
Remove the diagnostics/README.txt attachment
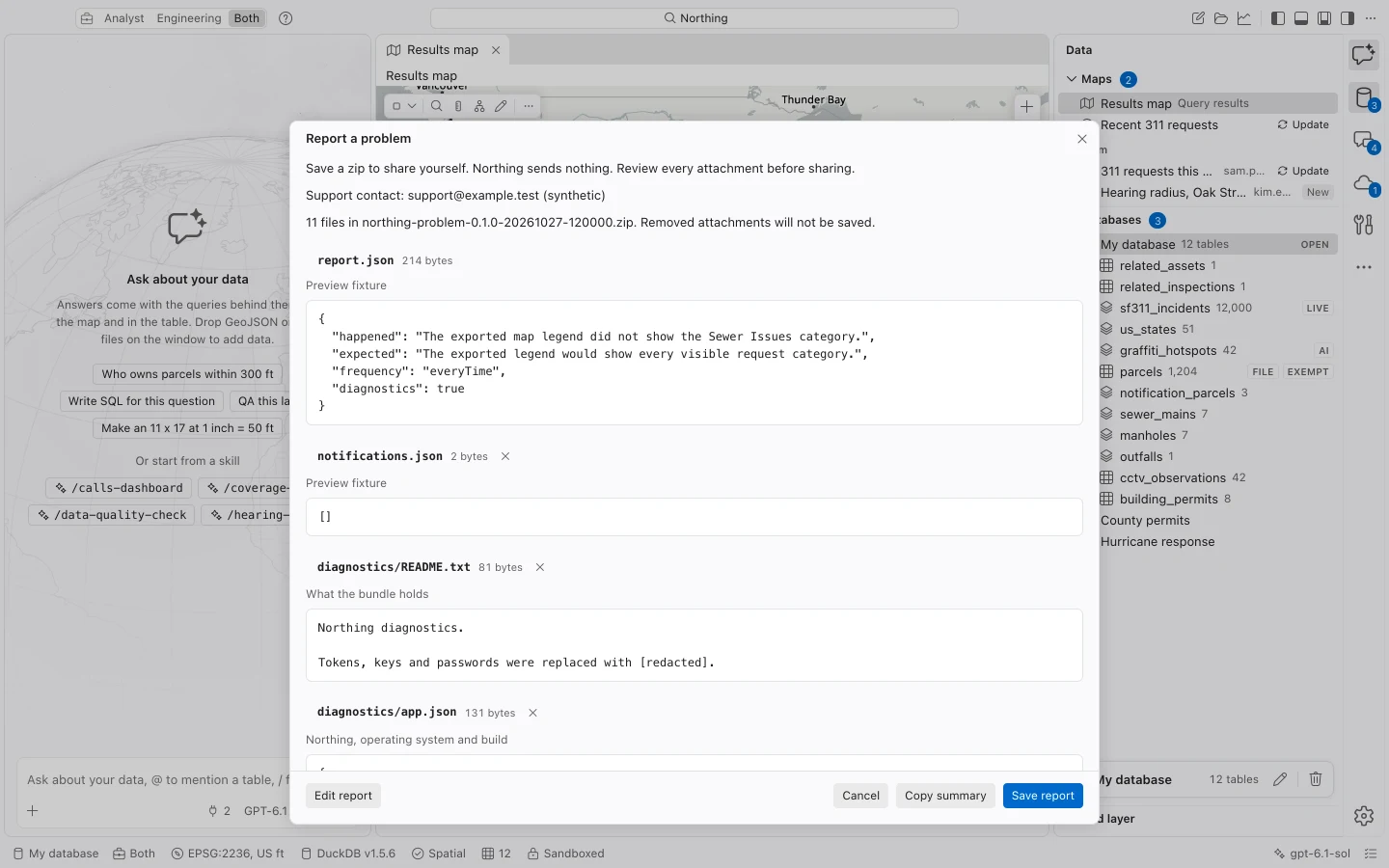(x=540, y=567)
